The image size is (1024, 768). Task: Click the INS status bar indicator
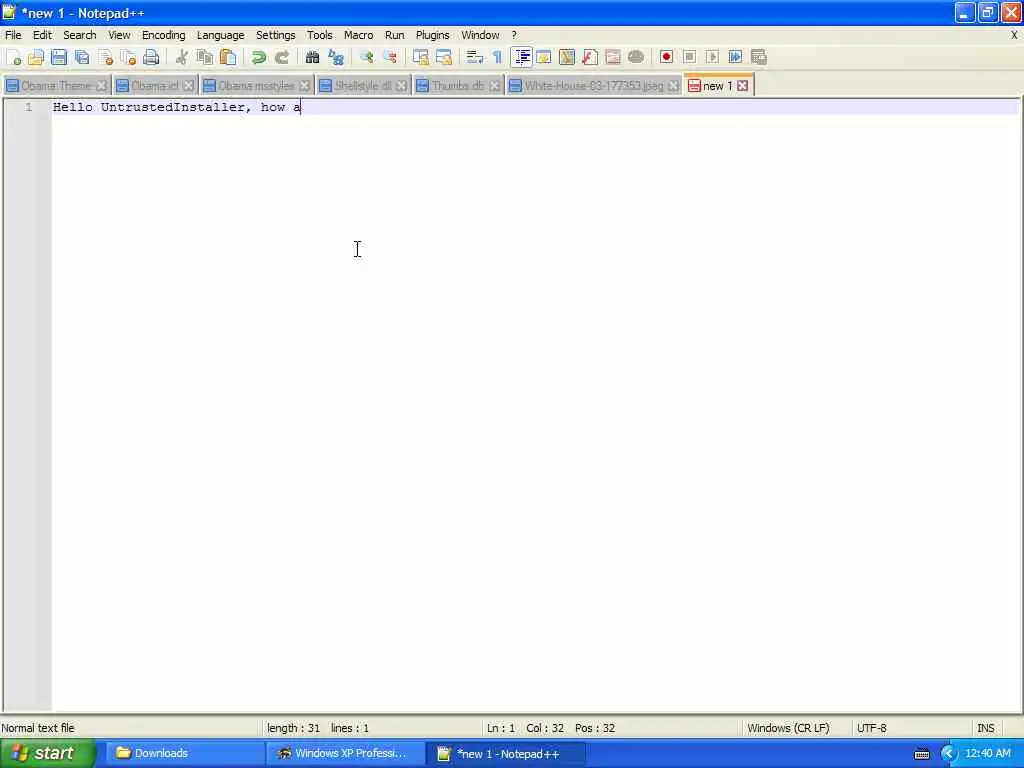click(986, 728)
